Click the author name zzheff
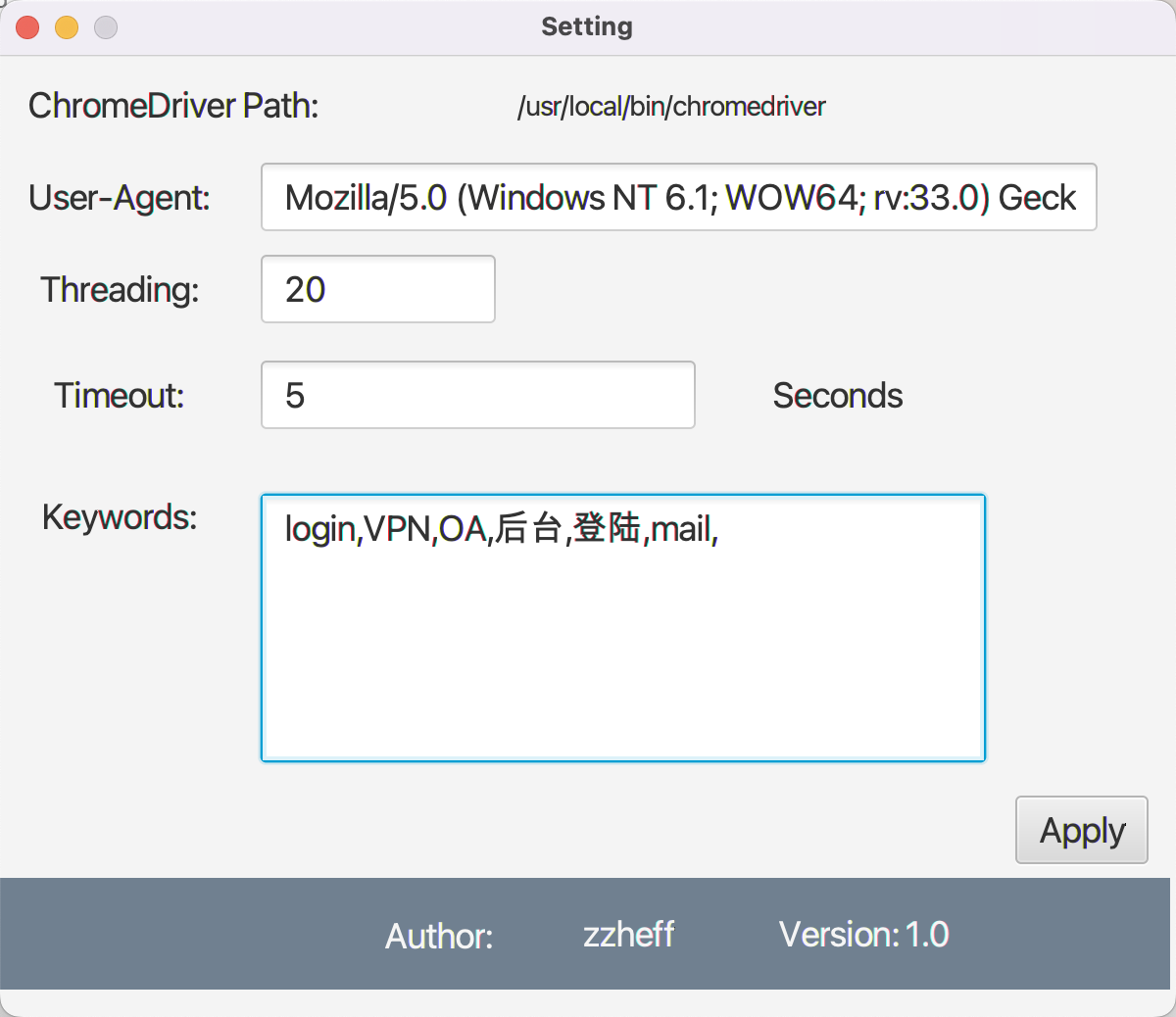 (628, 935)
